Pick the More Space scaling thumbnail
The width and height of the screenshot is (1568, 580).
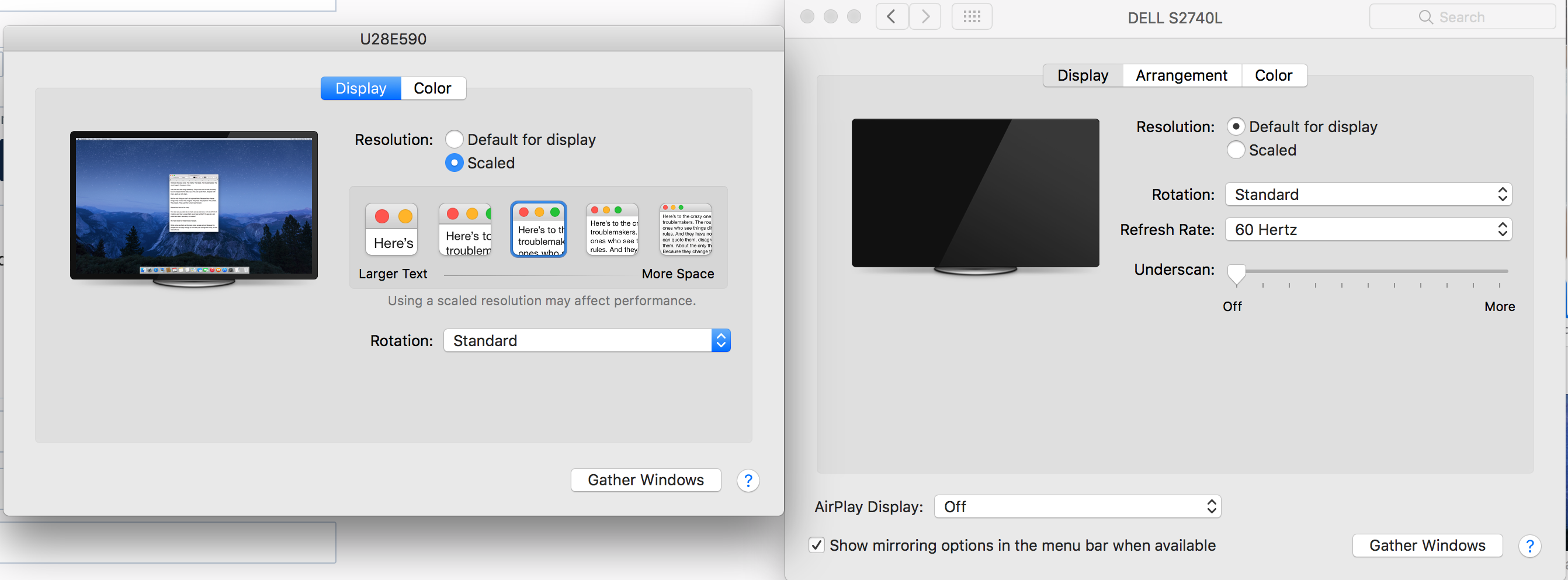click(x=686, y=229)
